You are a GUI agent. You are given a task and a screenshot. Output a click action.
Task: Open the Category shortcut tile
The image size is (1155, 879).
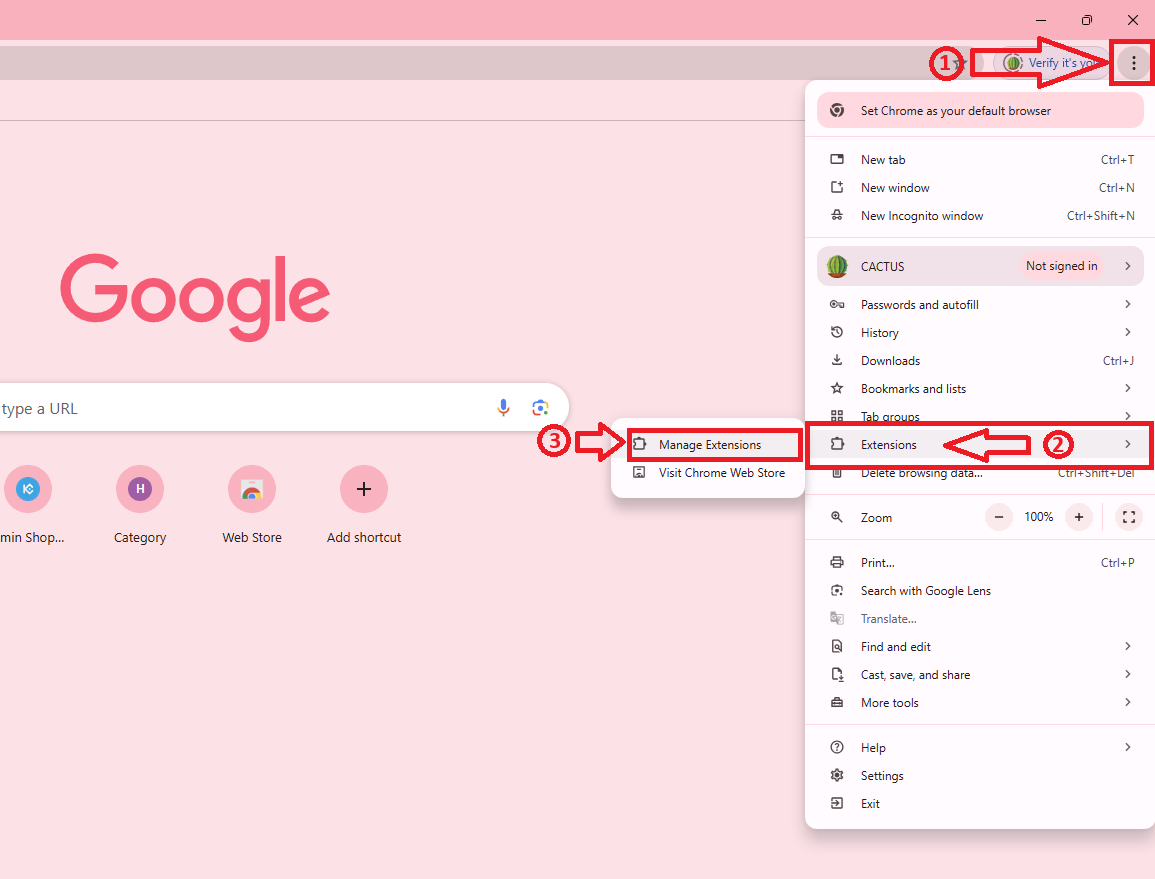(140, 505)
